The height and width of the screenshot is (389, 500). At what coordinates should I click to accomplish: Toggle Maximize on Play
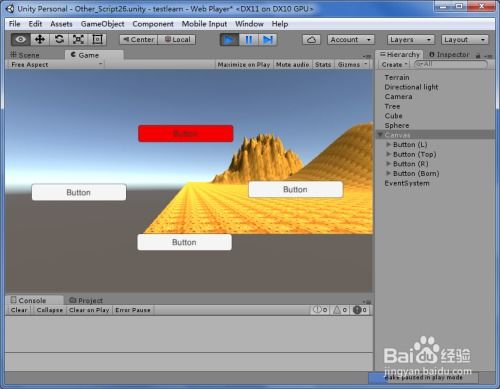tap(244, 65)
